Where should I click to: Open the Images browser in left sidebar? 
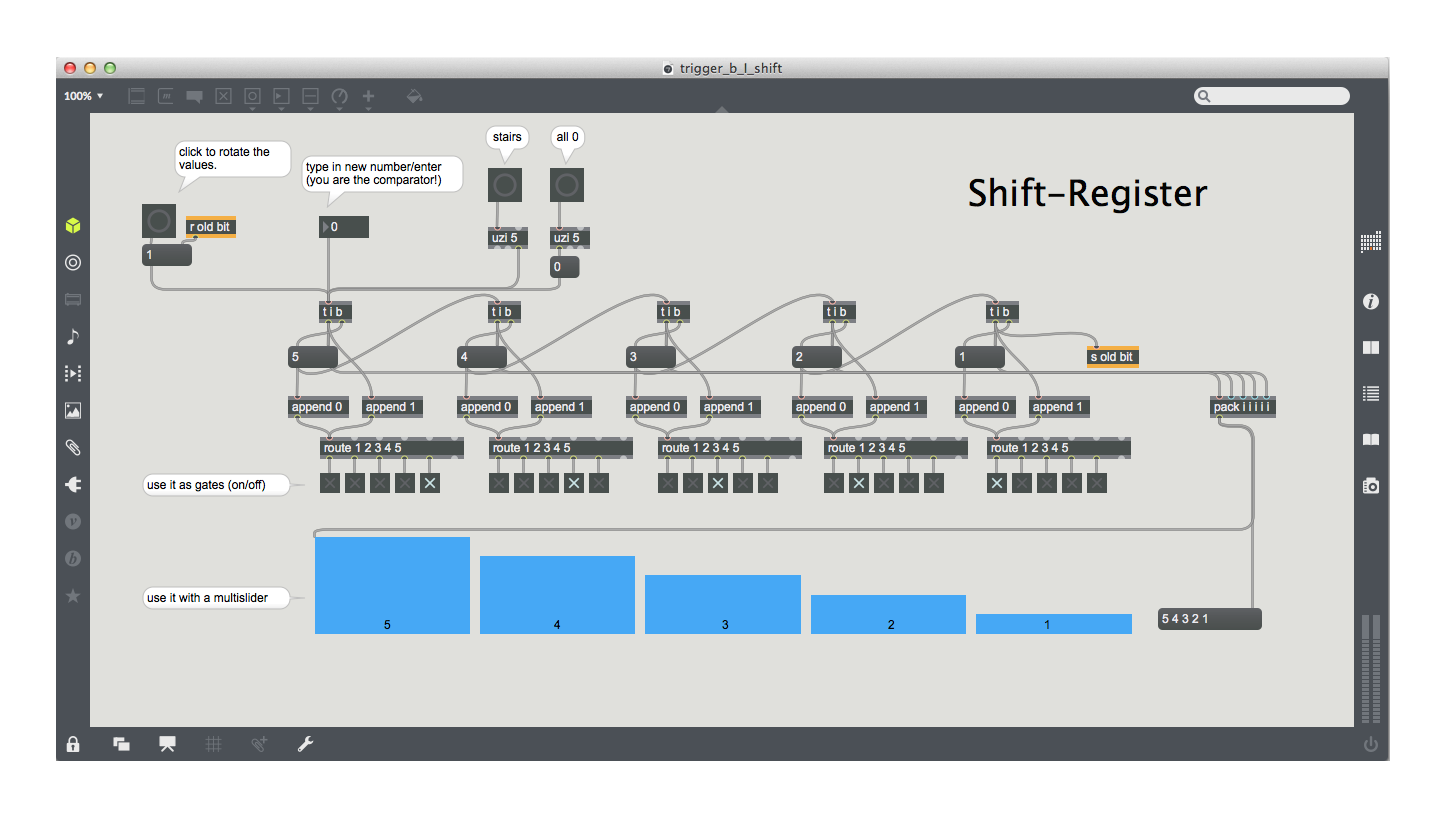[73, 411]
